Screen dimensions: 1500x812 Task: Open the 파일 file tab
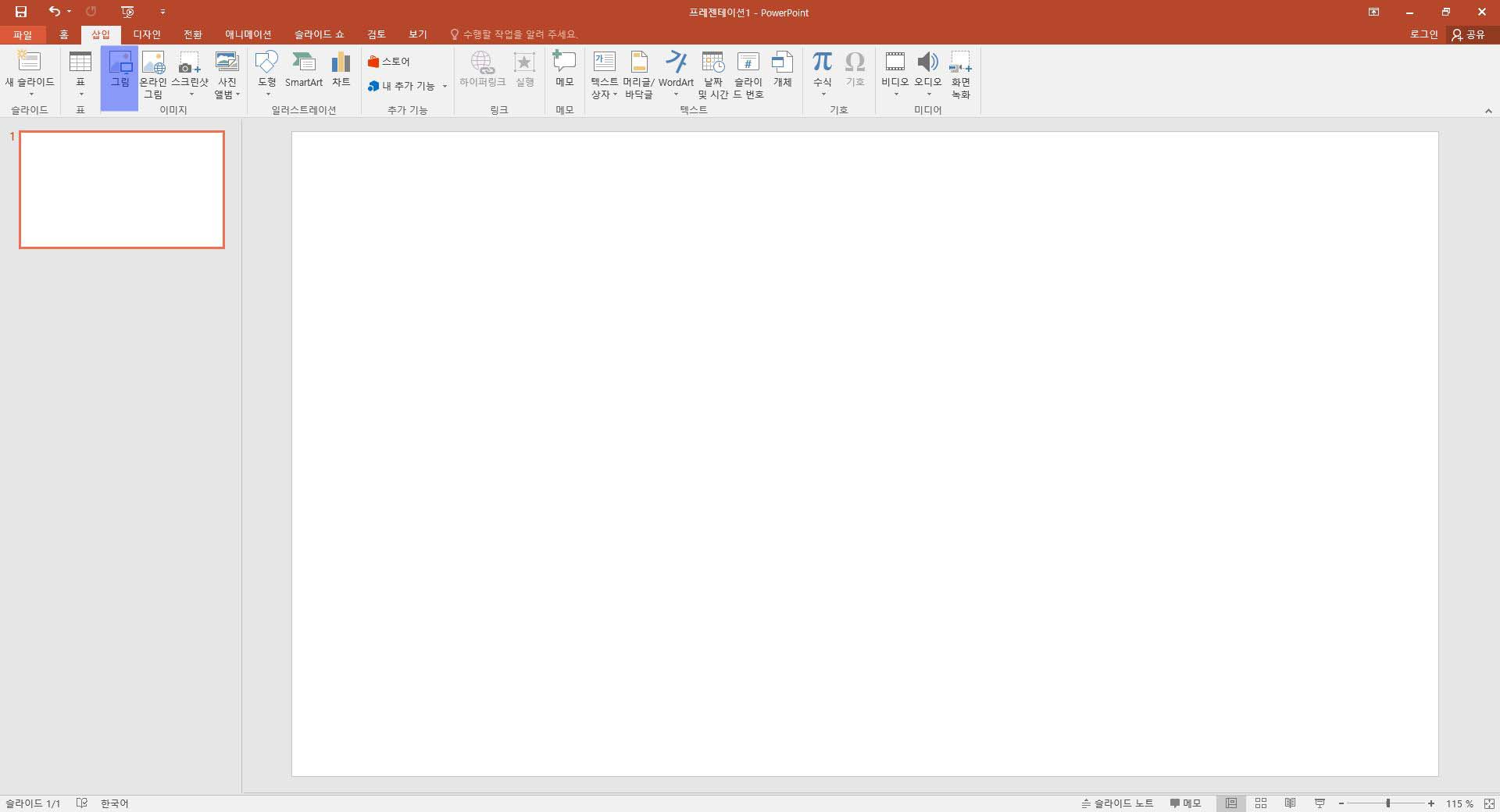click(23, 34)
